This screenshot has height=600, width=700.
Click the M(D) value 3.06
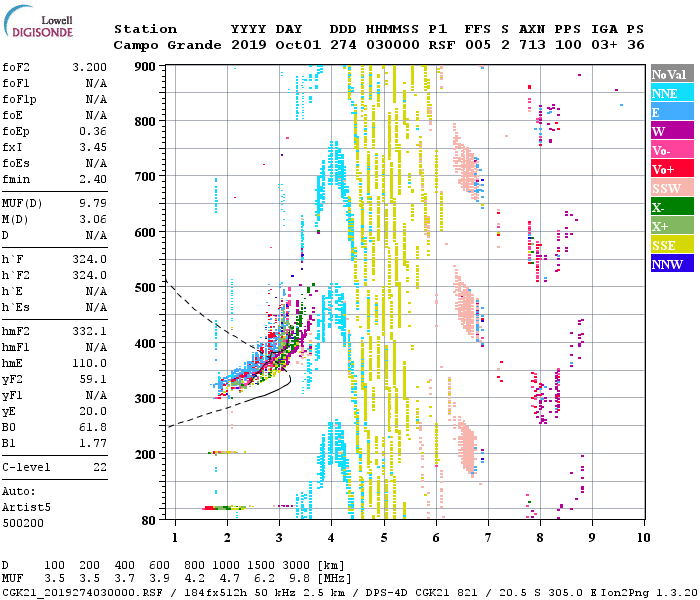point(93,219)
